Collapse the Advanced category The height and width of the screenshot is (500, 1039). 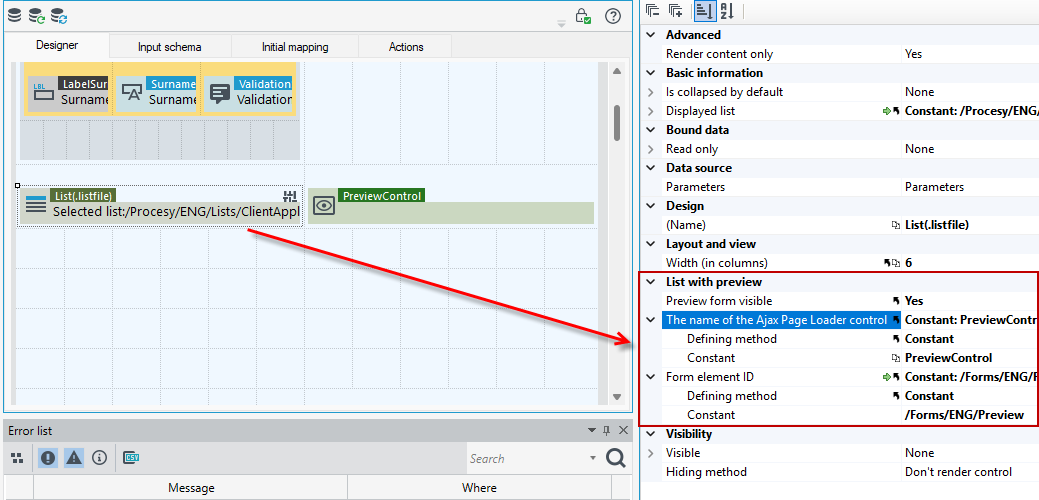pos(651,35)
